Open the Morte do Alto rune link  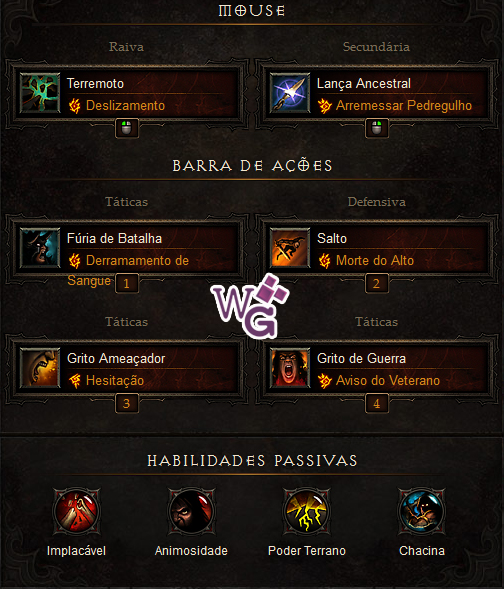tap(375, 260)
